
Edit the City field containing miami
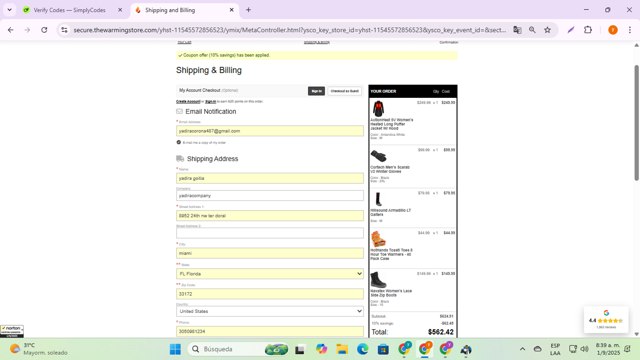point(270,253)
